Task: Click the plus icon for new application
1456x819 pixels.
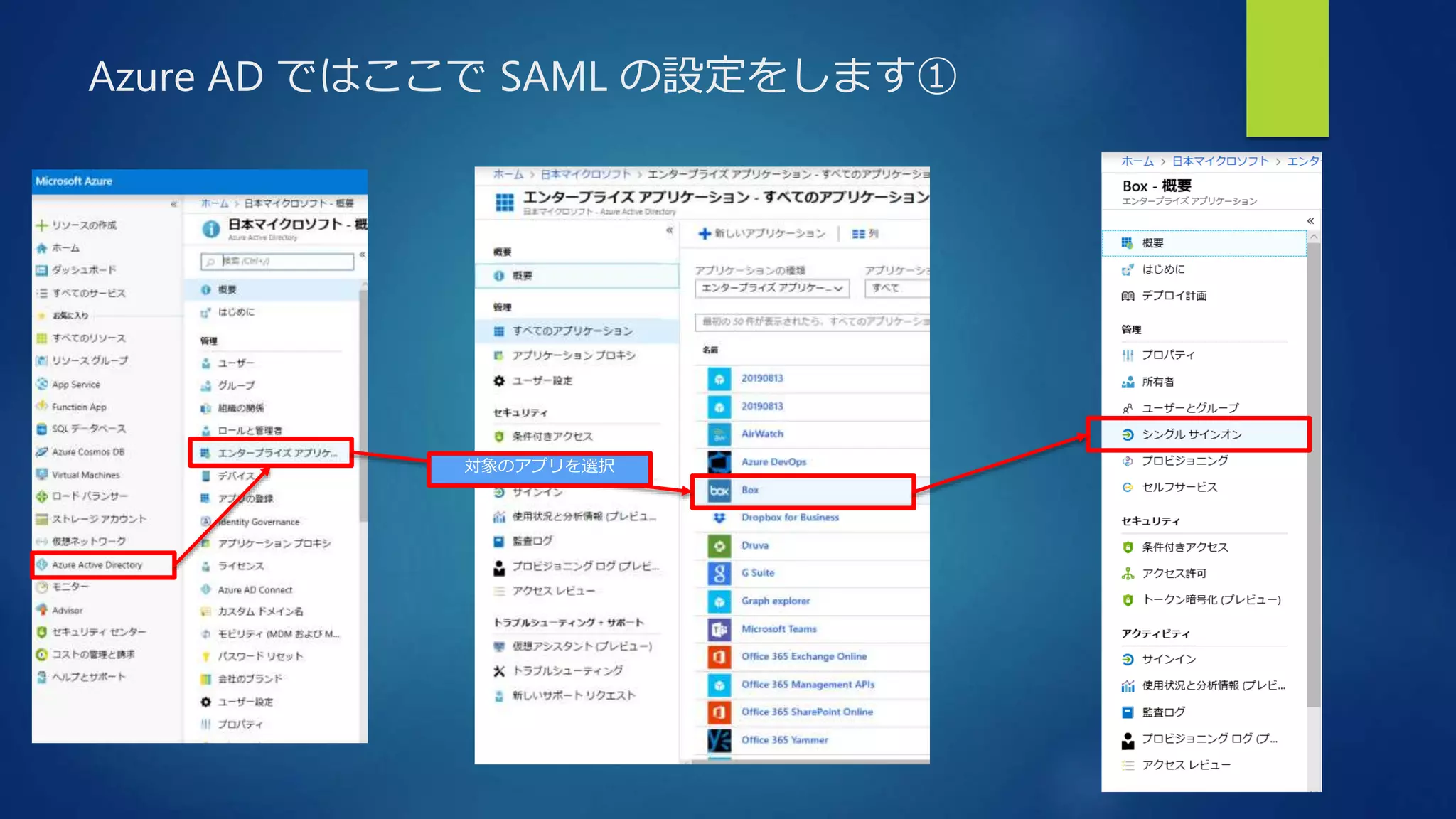Action: click(704, 234)
